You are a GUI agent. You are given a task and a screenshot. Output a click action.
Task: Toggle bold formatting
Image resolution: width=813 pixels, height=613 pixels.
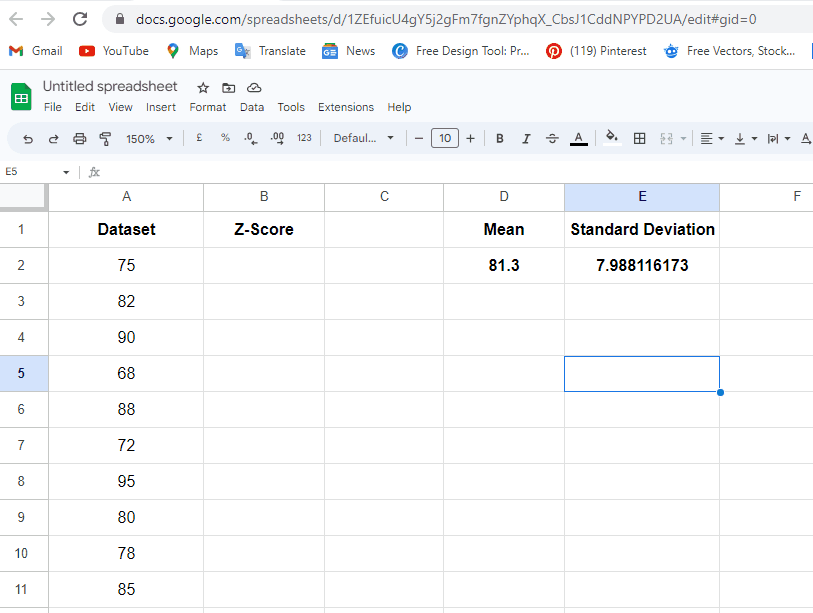500,138
